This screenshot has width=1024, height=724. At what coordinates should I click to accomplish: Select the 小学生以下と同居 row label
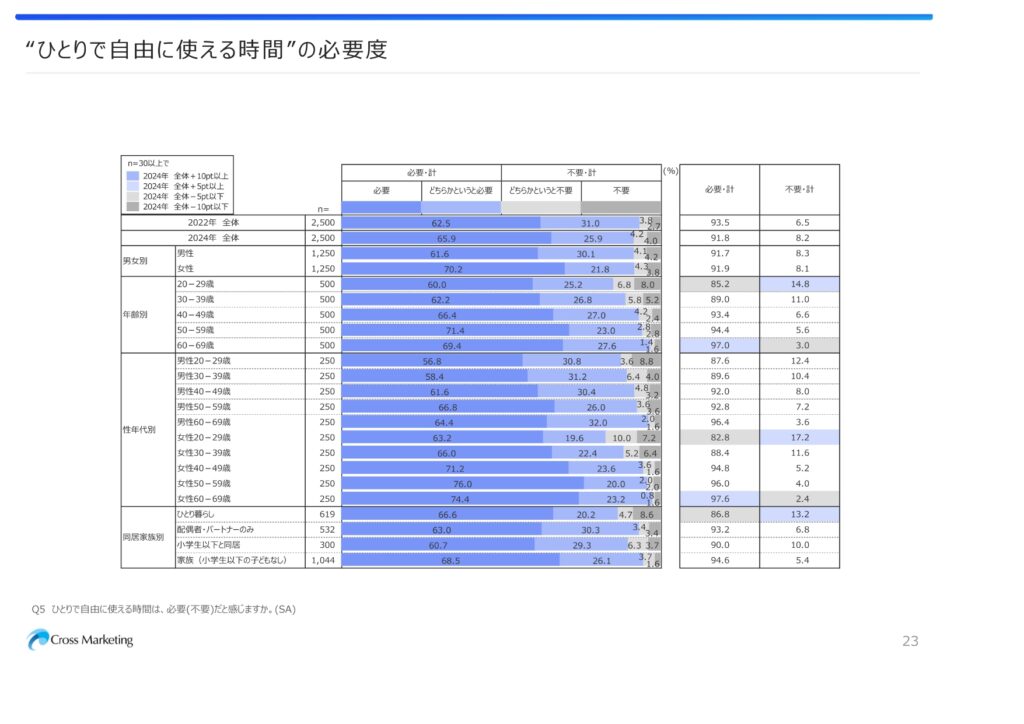coord(208,545)
